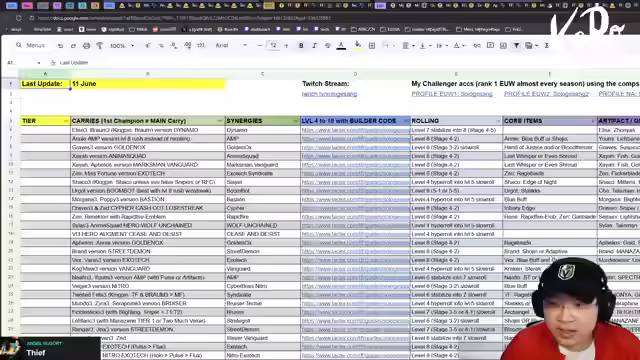Select the 'Marksman Vanguard' synergy cell
The image size is (640, 360).
(x=263, y=165)
